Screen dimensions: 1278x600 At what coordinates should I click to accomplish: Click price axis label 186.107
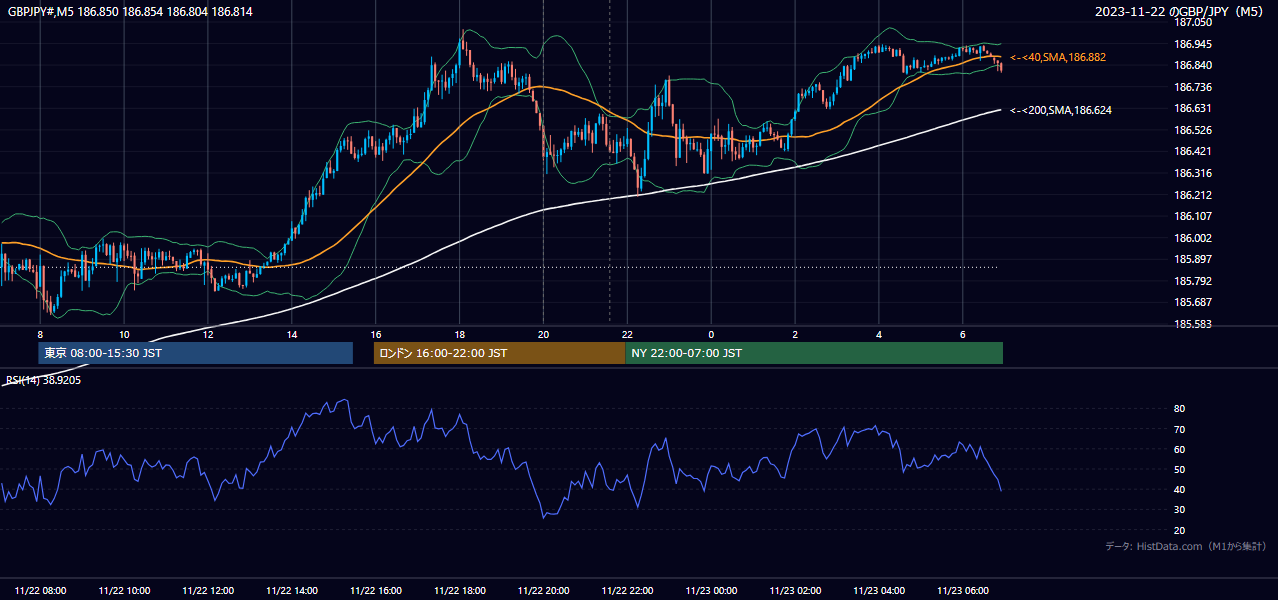coord(1193,216)
